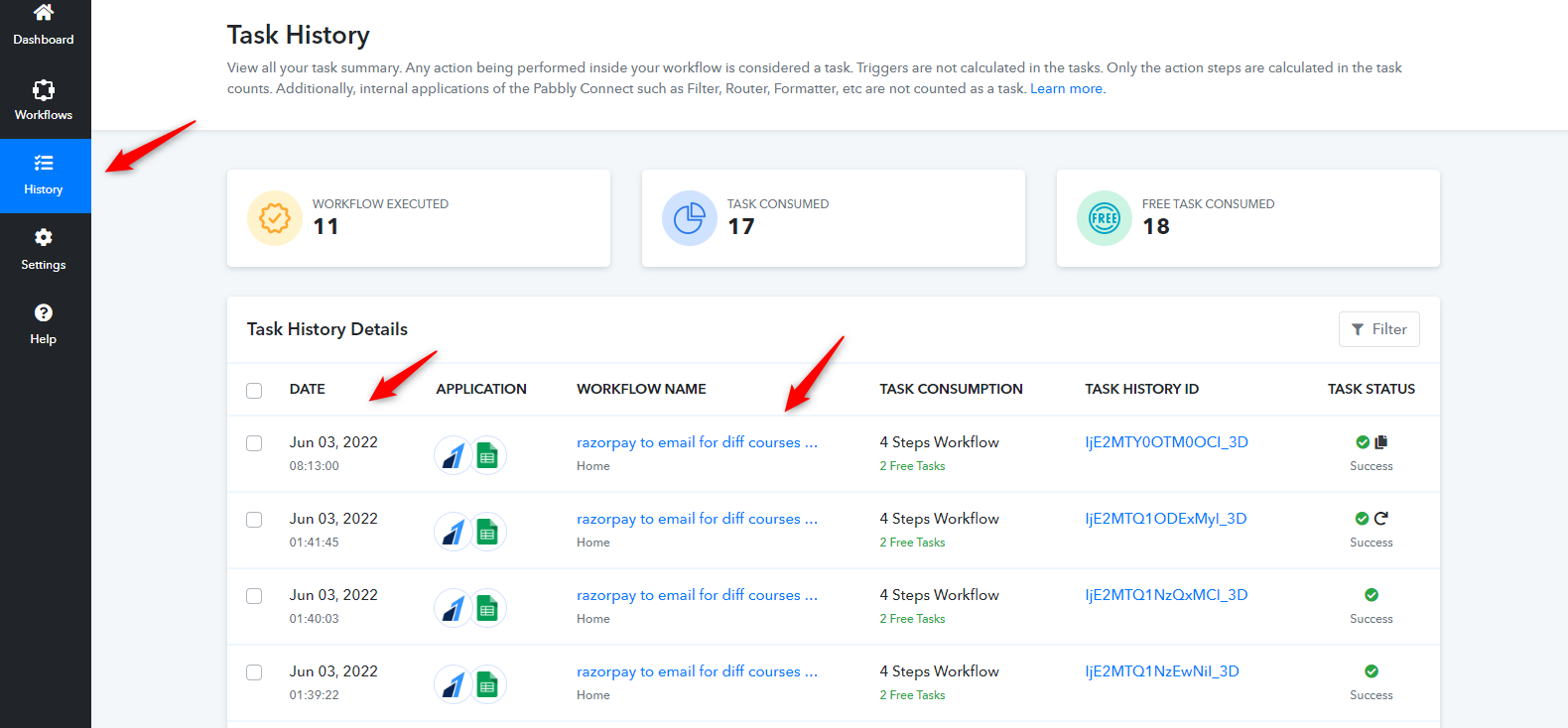Click the time 08:13:00
The image size is (1568, 728).
pos(314,466)
